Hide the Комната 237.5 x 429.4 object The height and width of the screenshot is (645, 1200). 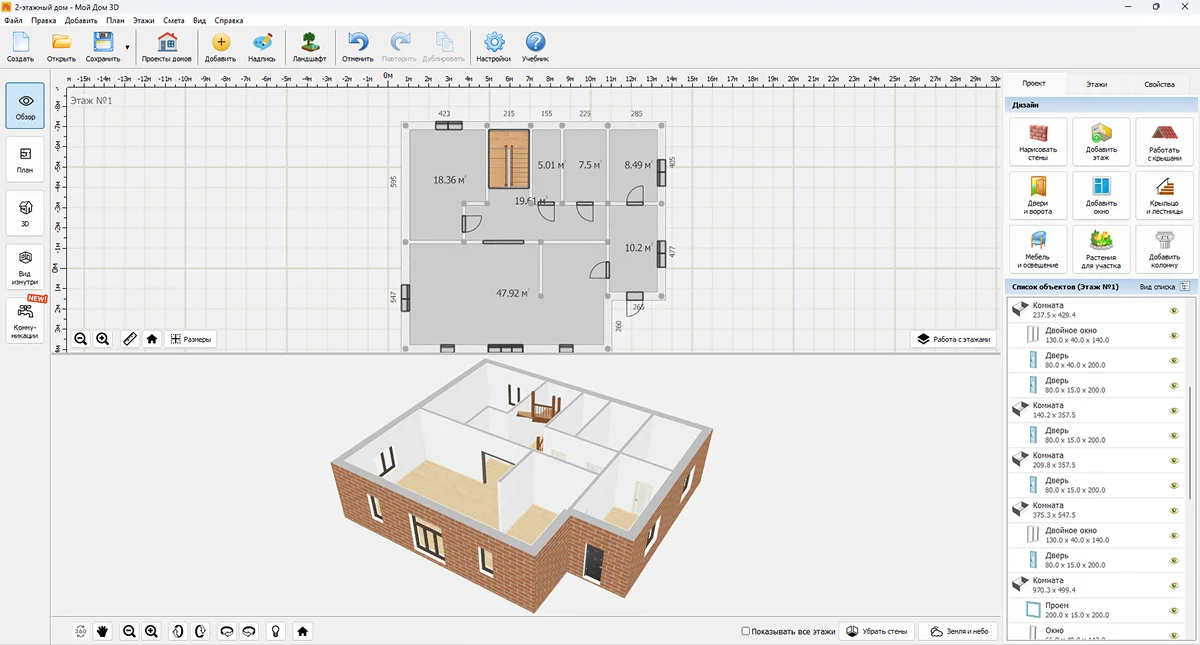1174,311
